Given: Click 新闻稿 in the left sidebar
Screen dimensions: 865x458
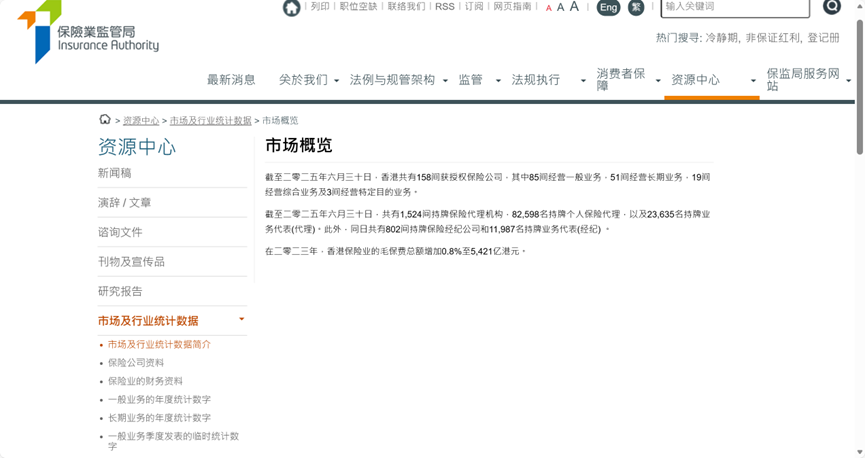Looking at the screenshot, I should pos(114,173).
